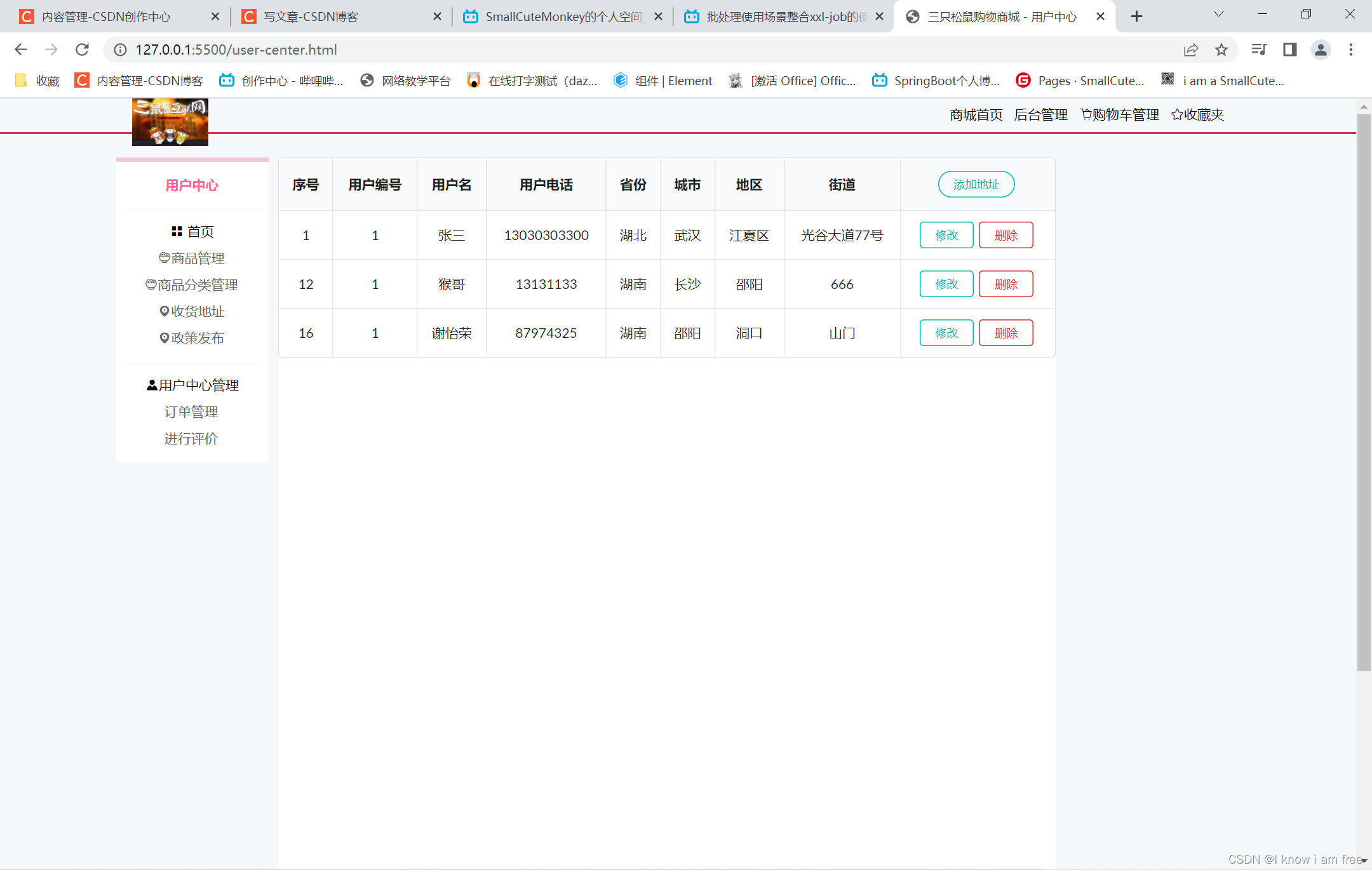Open 商品分类管理 in sidebar
The image size is (1372, 870).
coord(192,285)
